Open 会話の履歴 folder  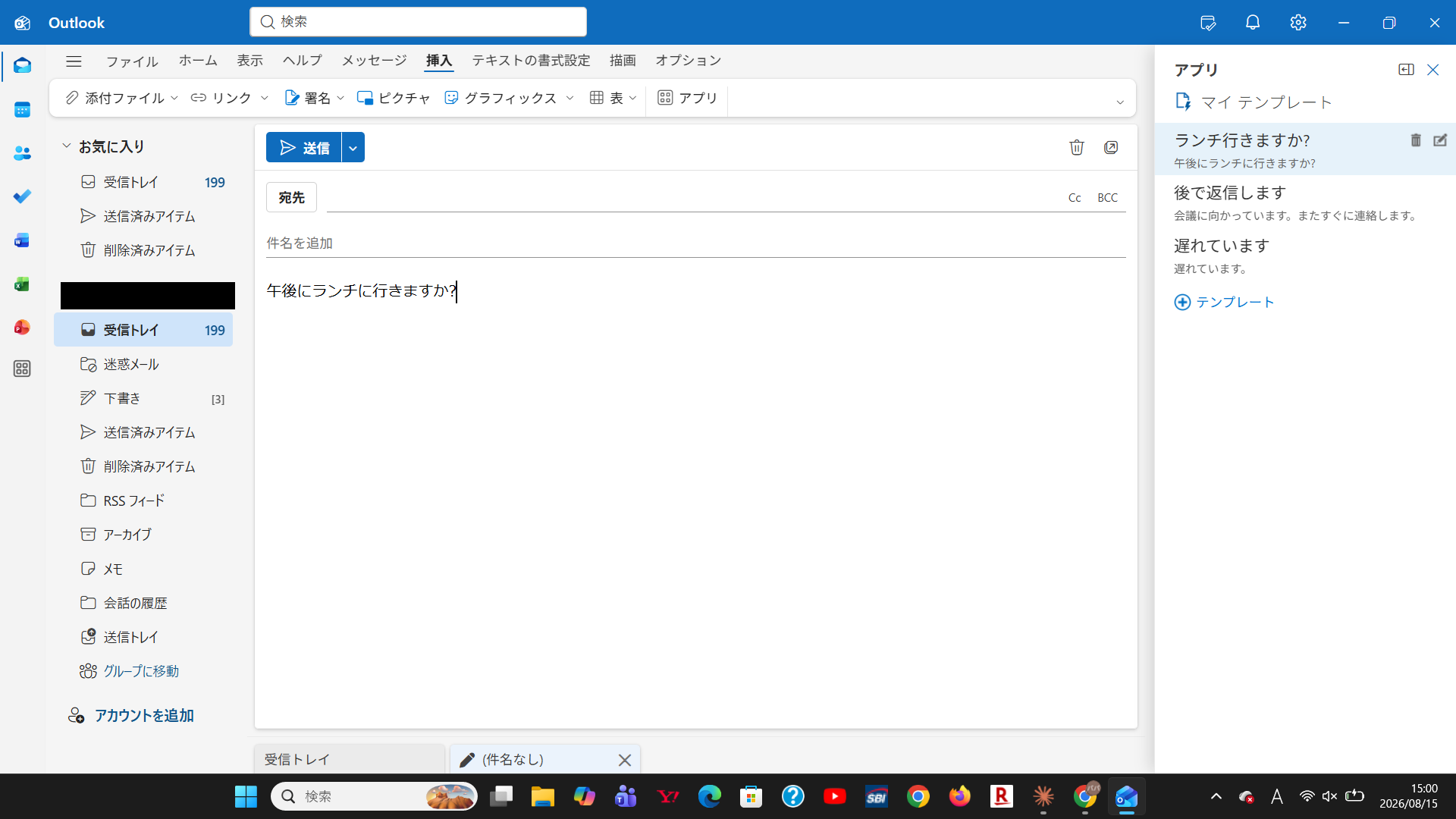click(x=143, y=603)
